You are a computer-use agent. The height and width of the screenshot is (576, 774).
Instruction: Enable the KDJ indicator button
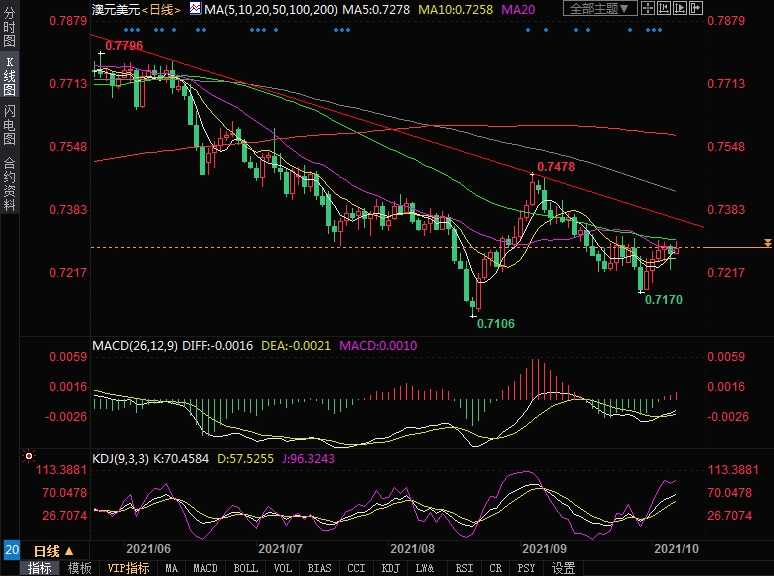(x=390, y=568)
